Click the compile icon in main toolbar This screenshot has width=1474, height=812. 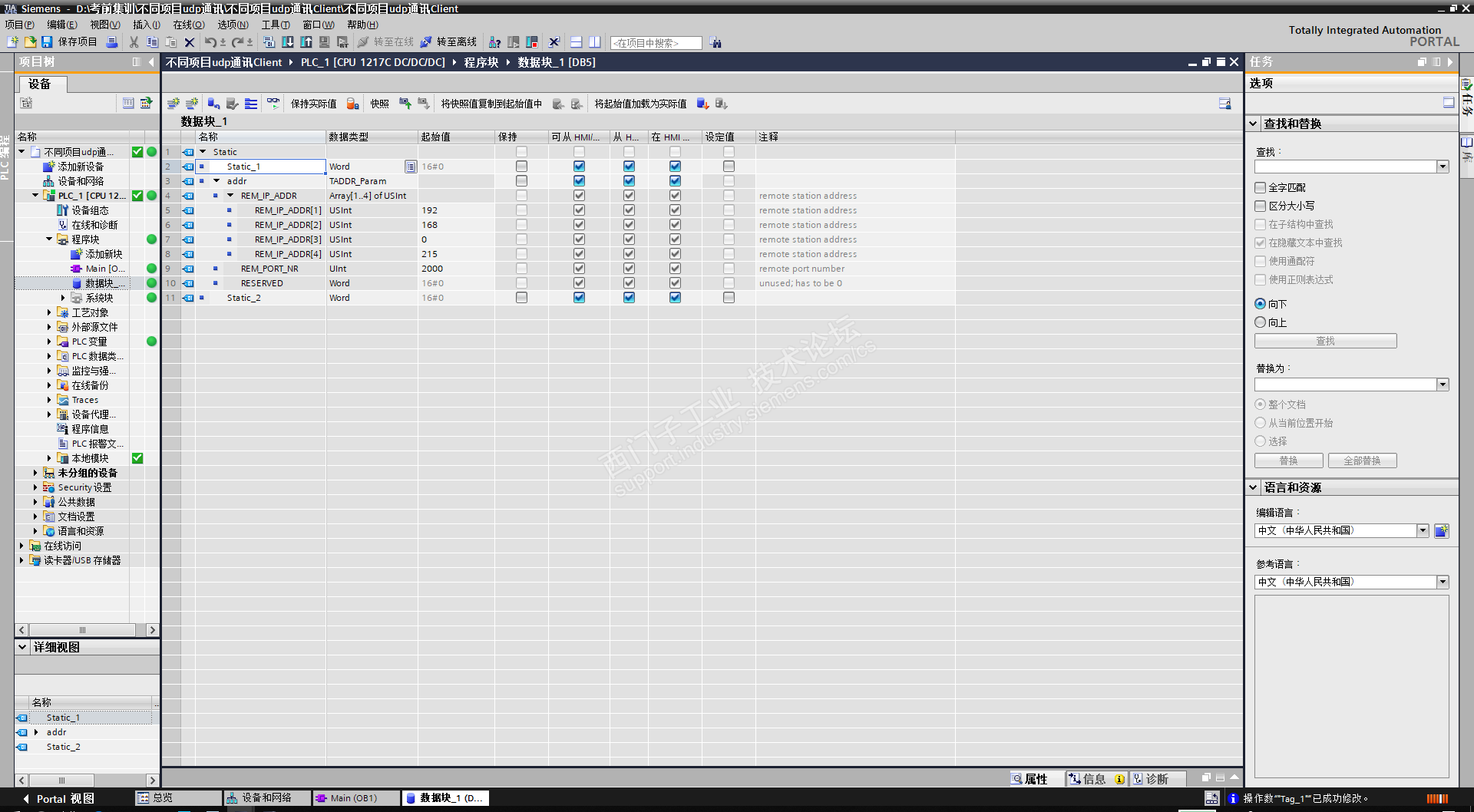point(269,42)
